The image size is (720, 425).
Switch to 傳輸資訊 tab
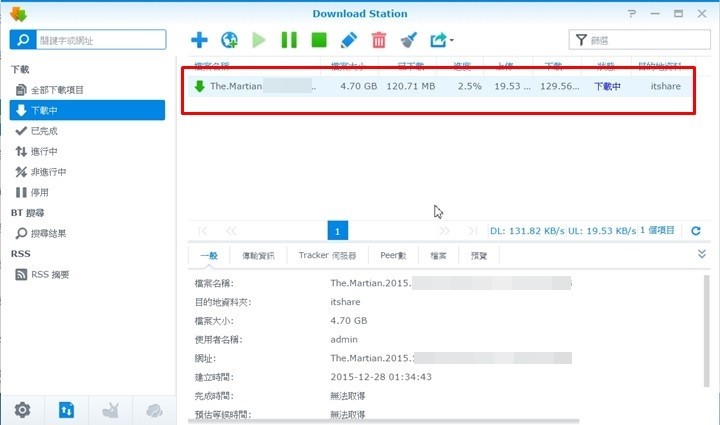[258, 256]
